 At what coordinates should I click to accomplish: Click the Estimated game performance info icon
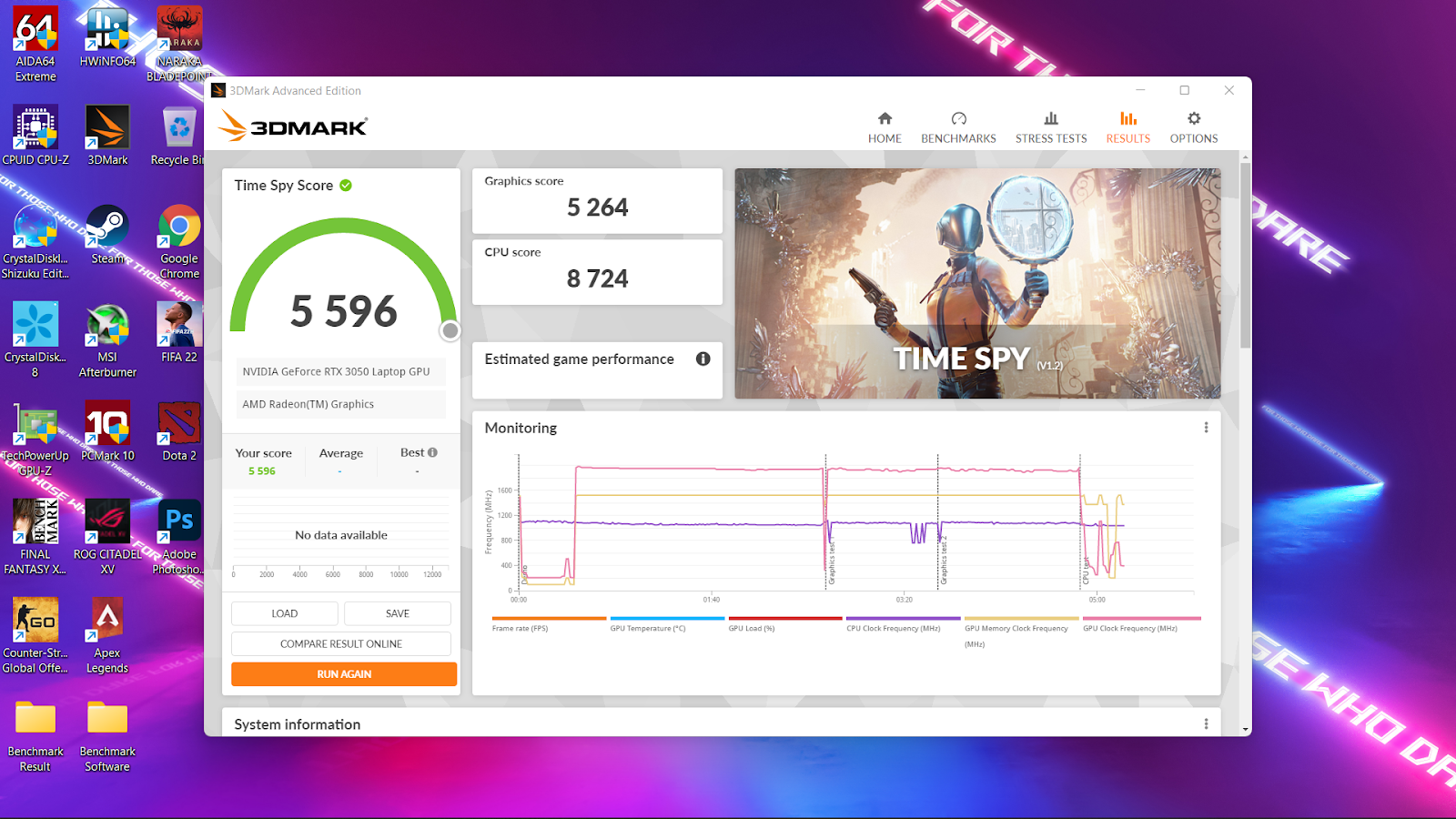click(703, 359)
